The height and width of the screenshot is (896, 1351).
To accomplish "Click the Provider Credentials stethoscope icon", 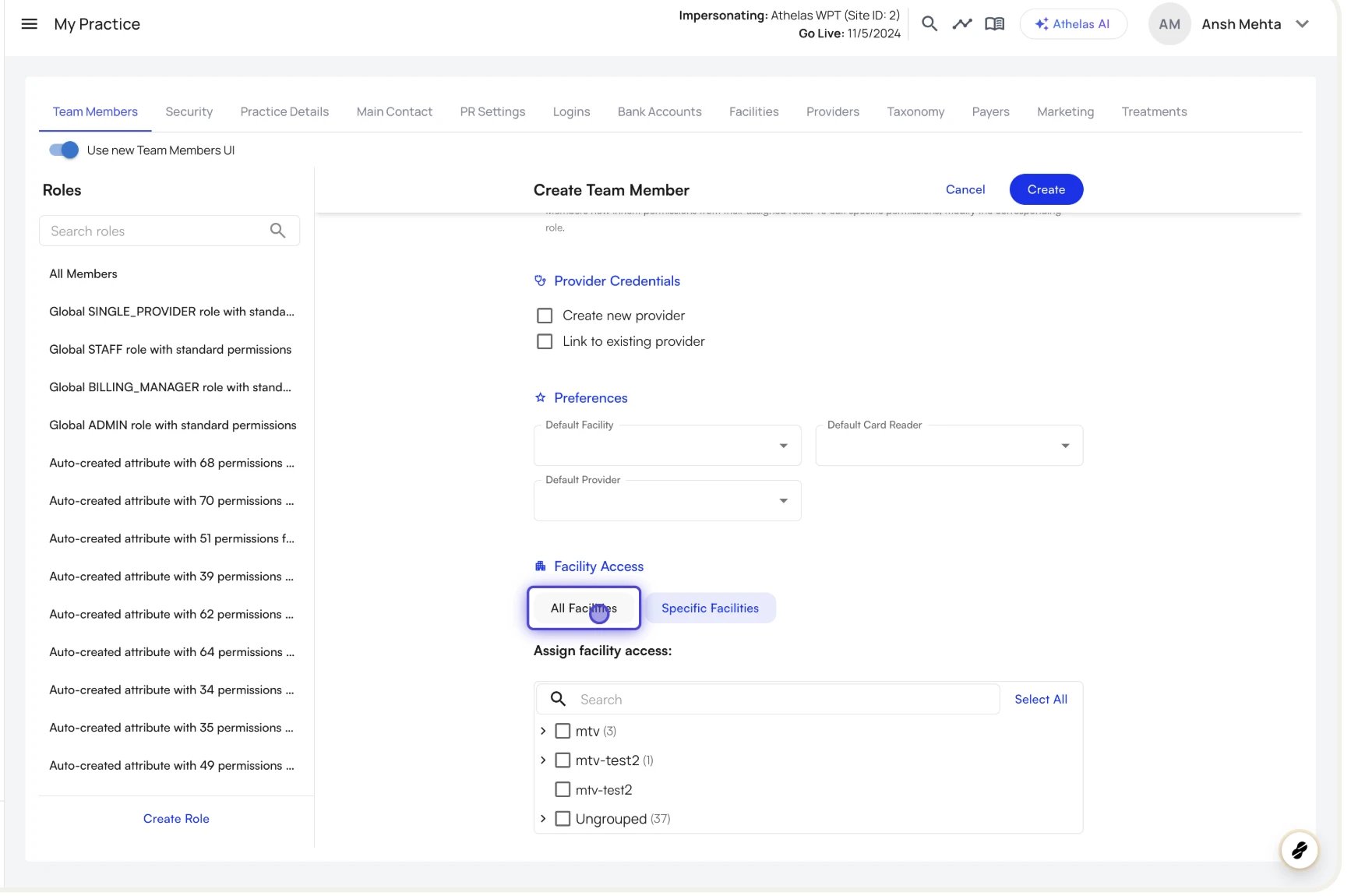I will click(x=540, y=280).
